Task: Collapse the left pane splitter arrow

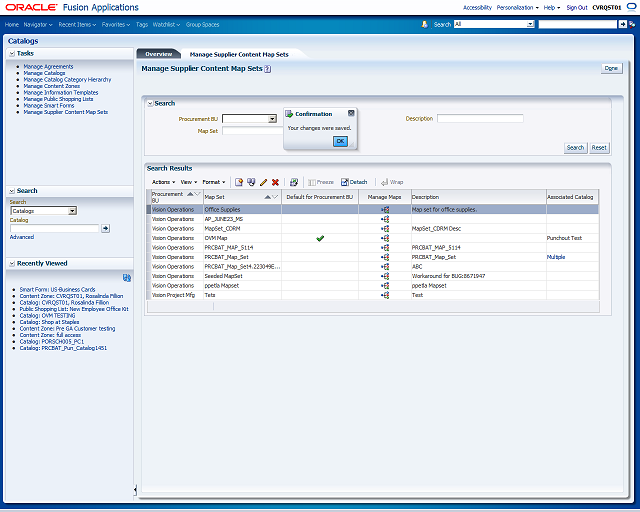Action: click(135, 490)
